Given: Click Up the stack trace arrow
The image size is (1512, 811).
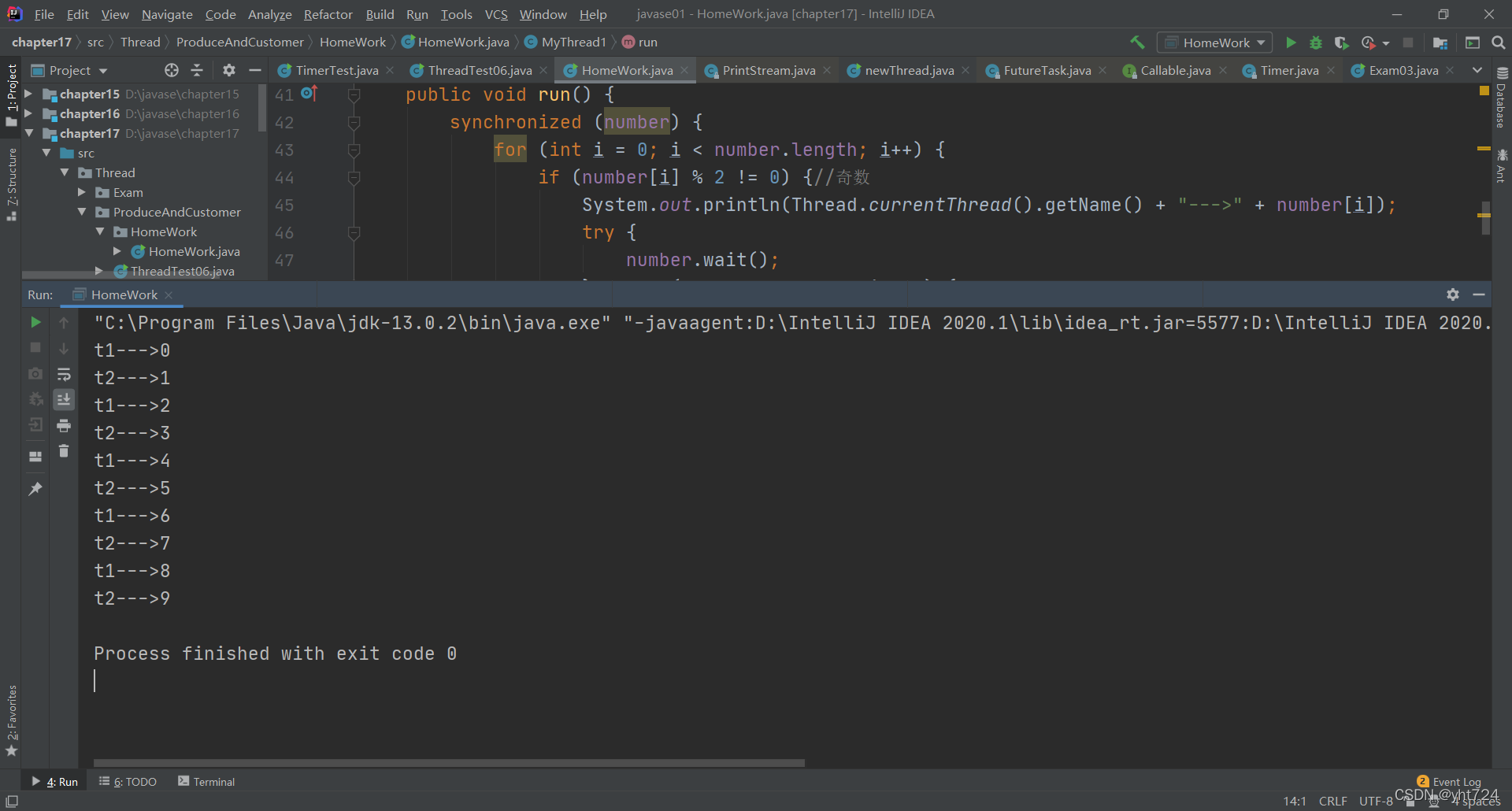Looking at the screenshot, I should 64,322.
